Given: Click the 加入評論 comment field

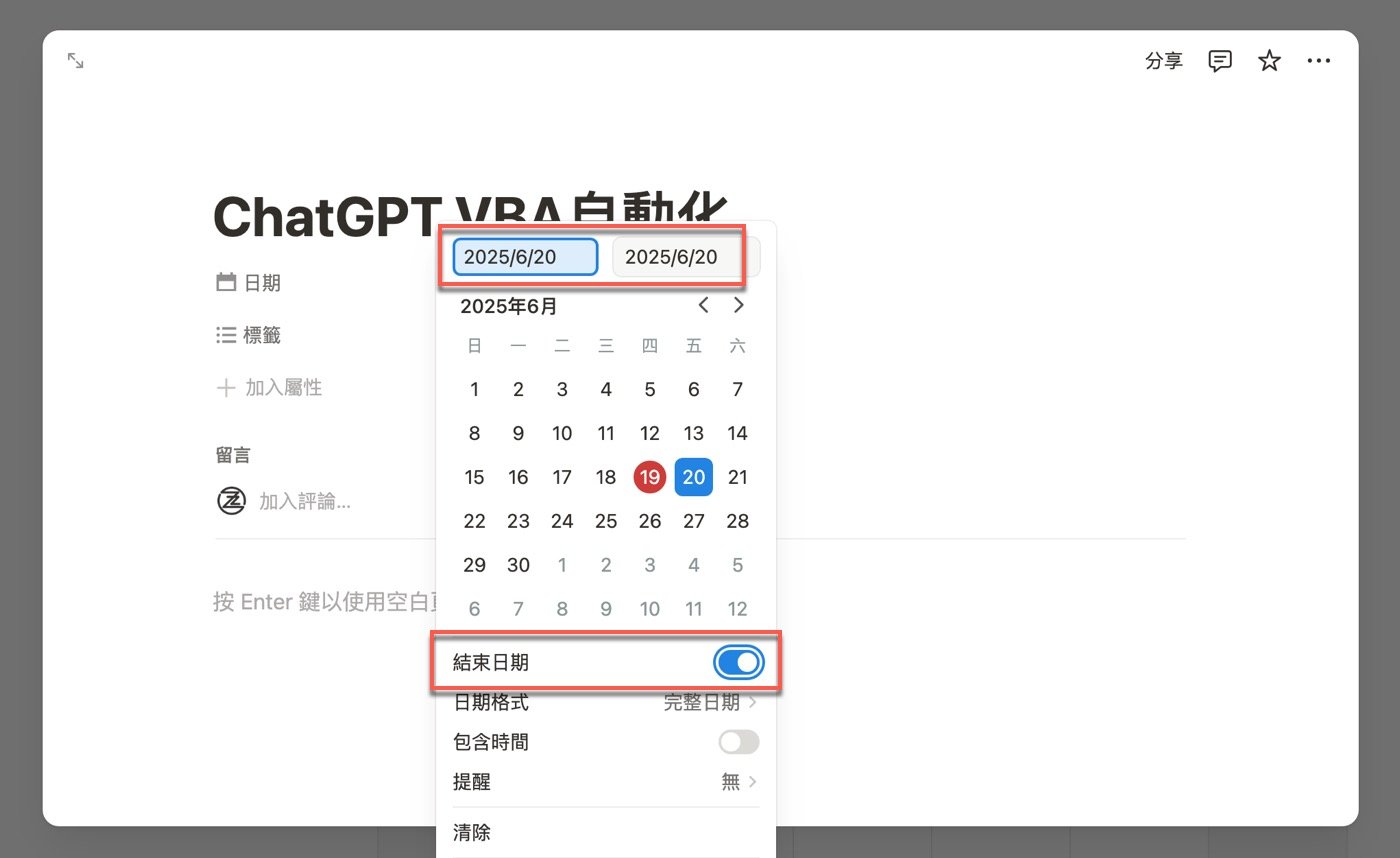Looking at the screenshot, I should pyautogui.click(x=305, y=500).
